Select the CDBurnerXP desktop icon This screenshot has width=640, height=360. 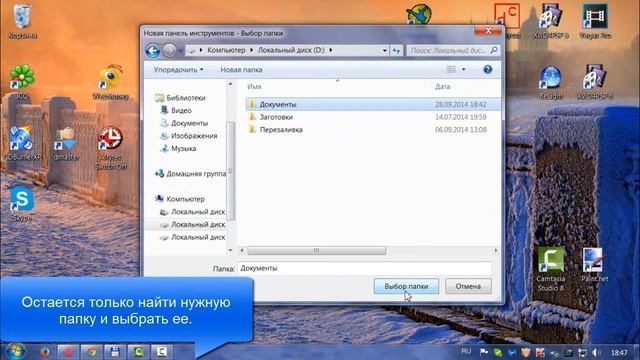[x=22, y=143]
